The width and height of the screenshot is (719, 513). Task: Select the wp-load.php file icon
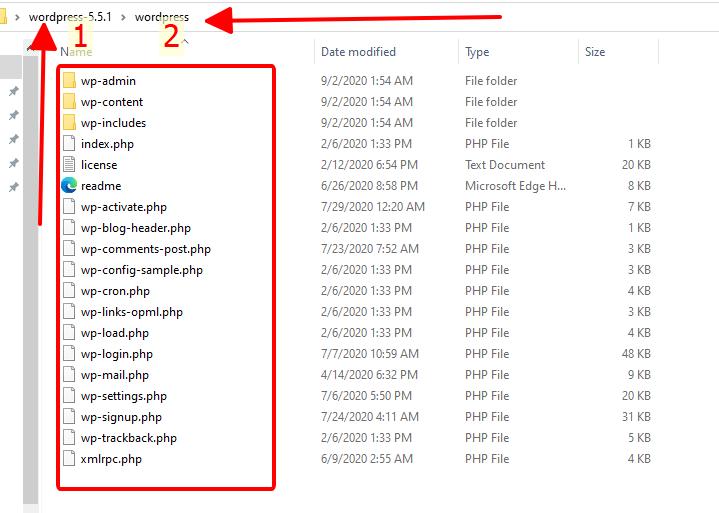[69, 332]
